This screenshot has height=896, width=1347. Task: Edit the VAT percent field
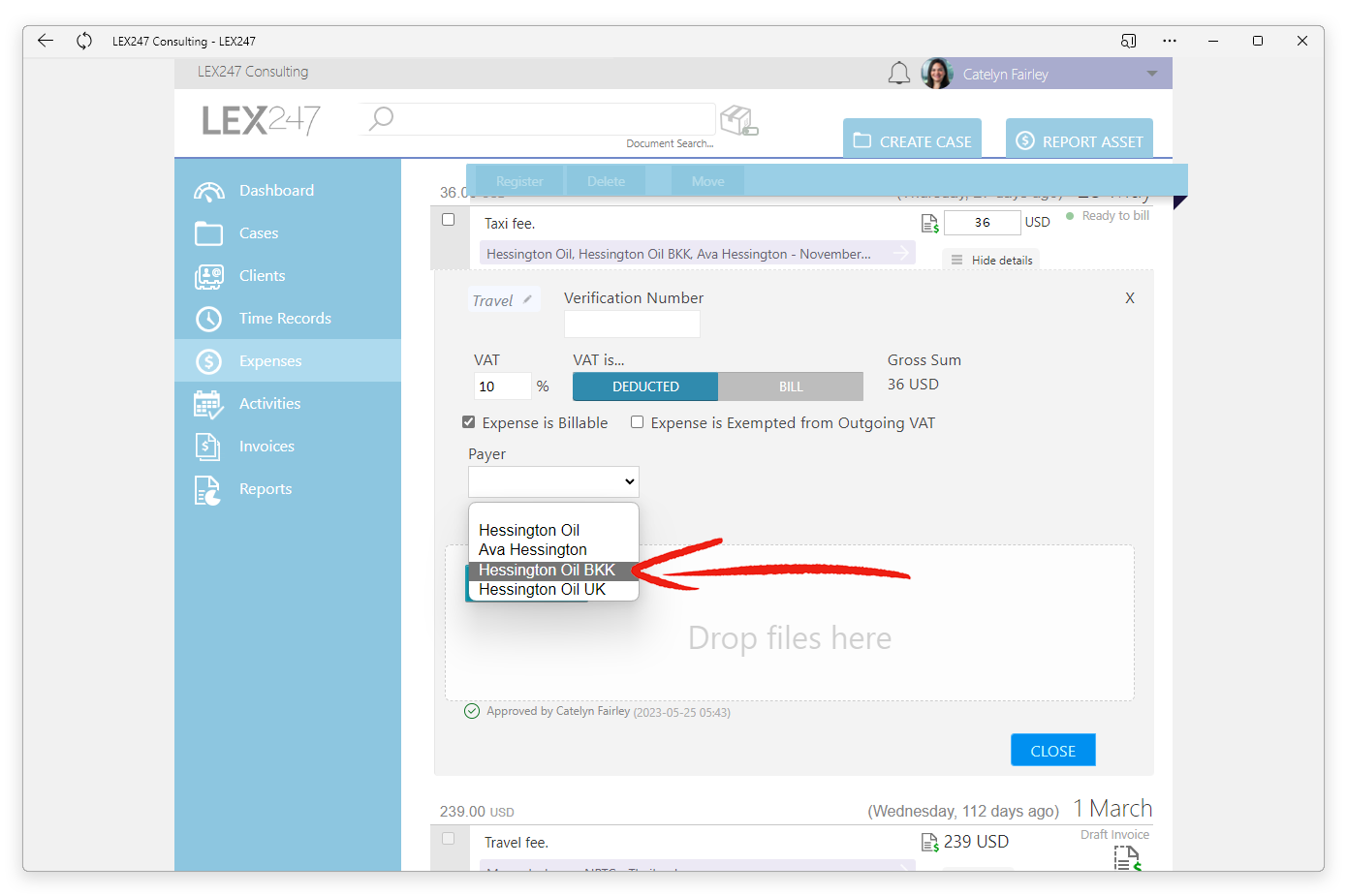[502, 386]
